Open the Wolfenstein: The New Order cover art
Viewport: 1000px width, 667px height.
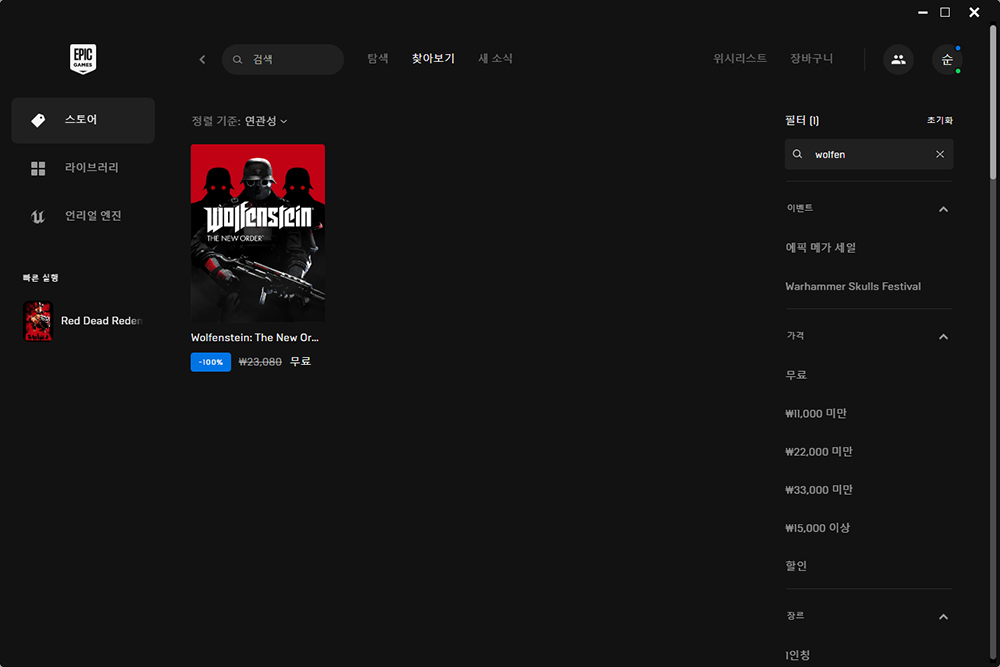(258, 233)
